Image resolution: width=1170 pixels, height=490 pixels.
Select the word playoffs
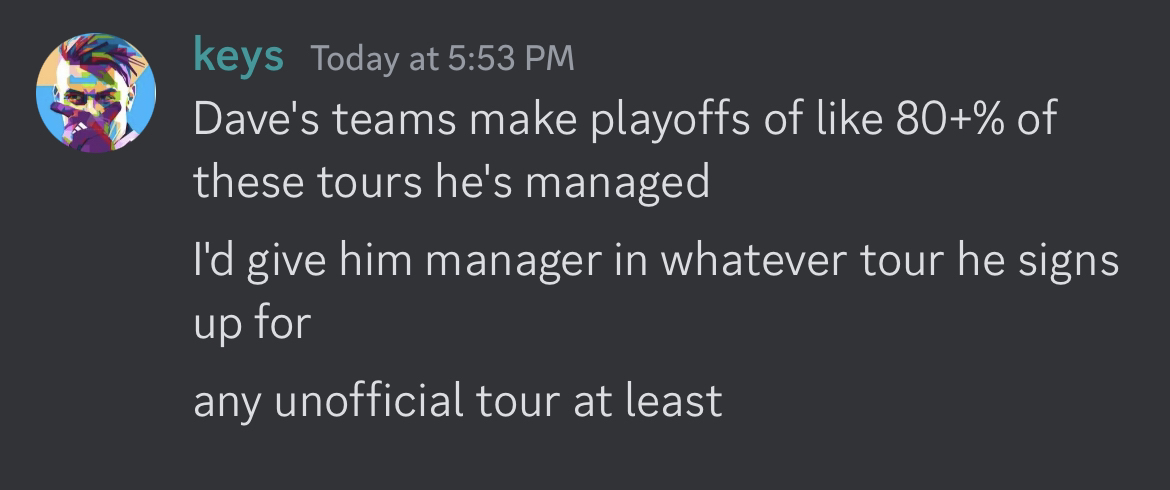649,122
